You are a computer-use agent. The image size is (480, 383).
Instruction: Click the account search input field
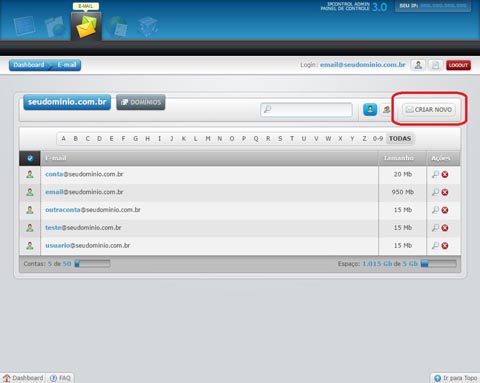click(x=306, y=109)
